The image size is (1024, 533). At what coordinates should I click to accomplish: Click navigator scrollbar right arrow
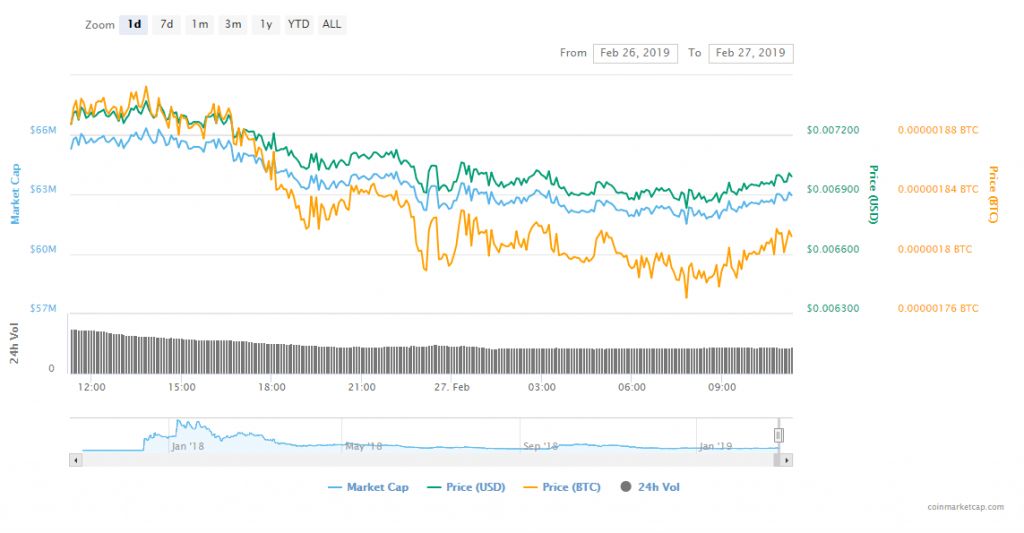[787, 460]
